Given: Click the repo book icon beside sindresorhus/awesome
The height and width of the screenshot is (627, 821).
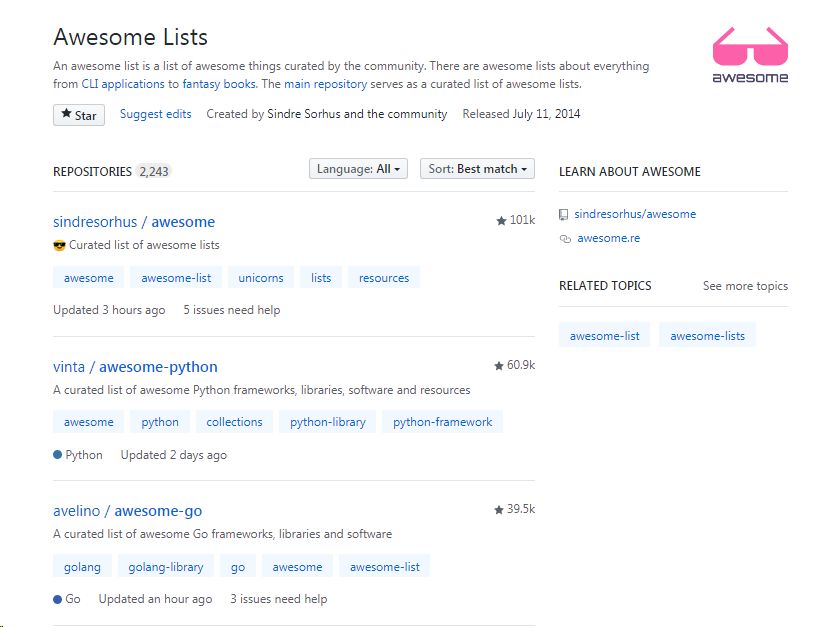Looking at the screenshot, I should pyautogui.click(x=564, y=214).
